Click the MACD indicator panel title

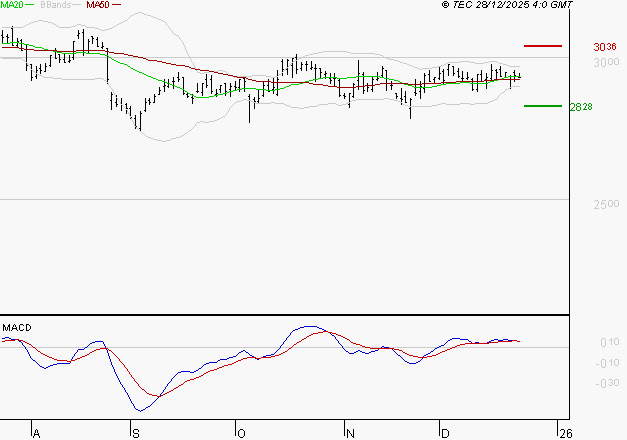(x=17, y=328)
